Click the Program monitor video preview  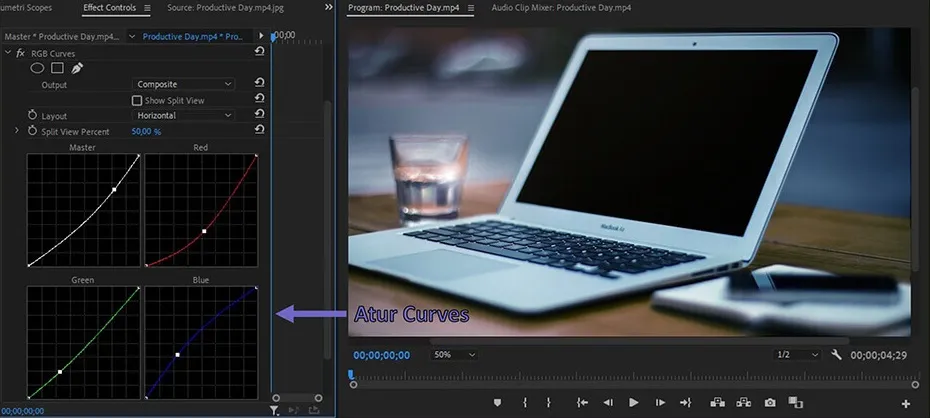coord(629,182)
